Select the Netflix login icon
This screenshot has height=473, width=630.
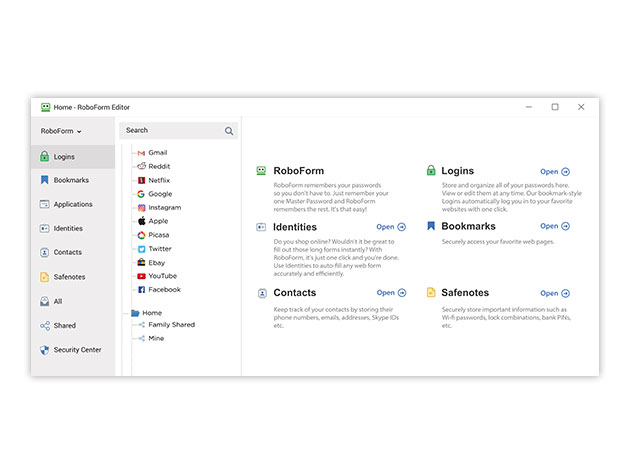(x=141, y=180)
